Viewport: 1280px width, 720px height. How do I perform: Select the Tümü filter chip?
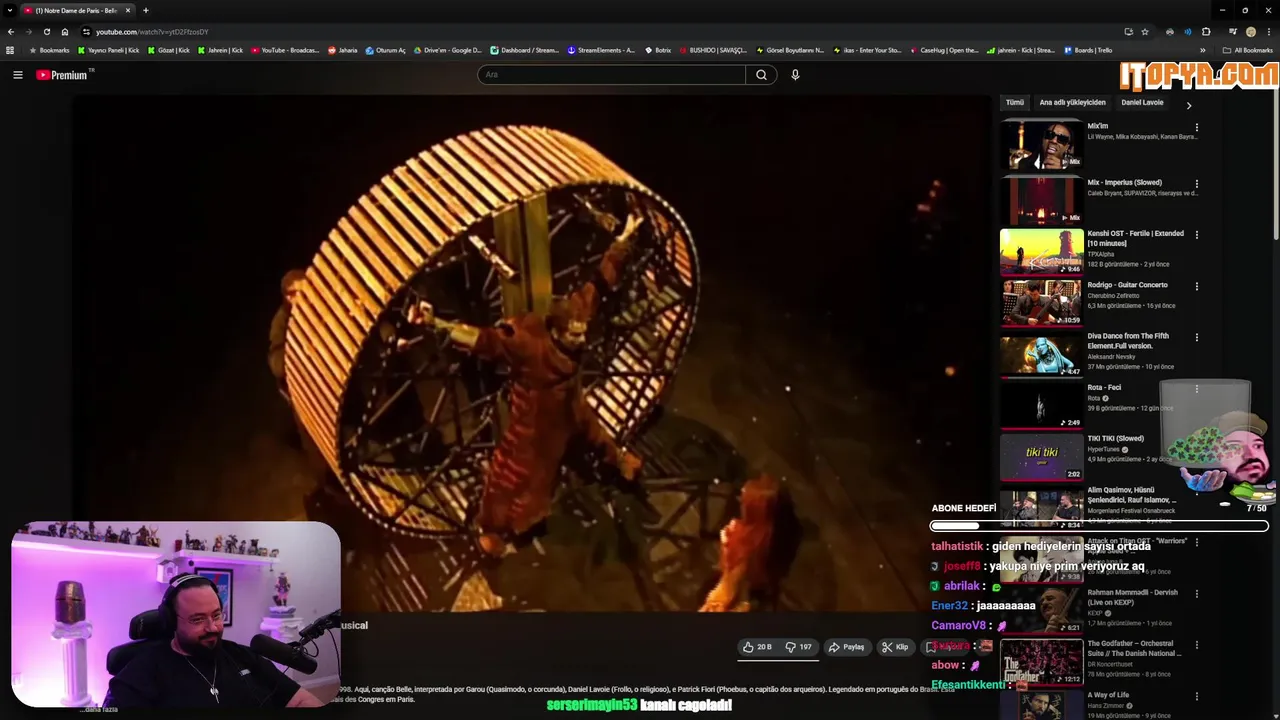[x=1015, y=103]
